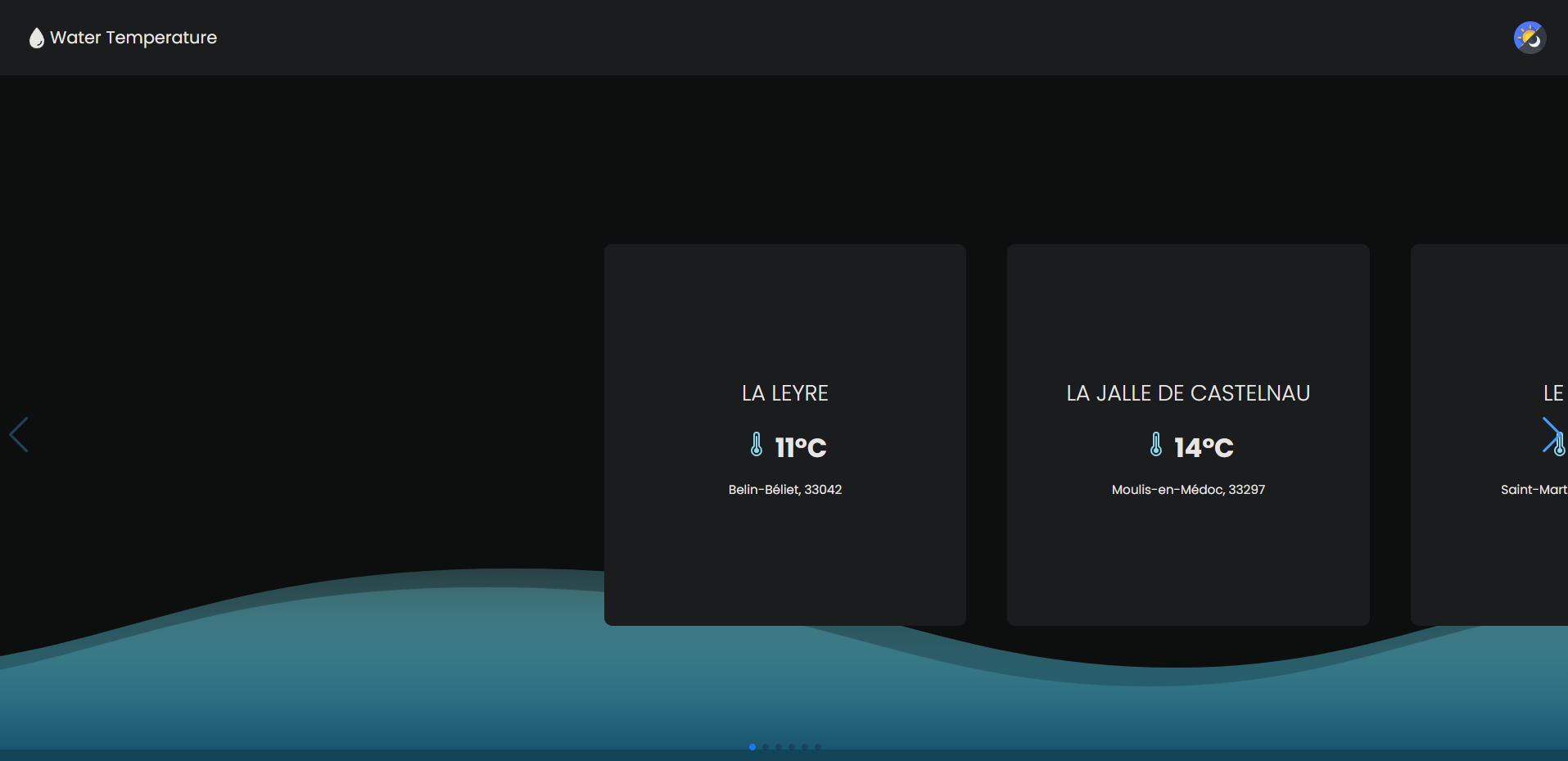The height and width of the screenshot is (761, 1568).
Task: Select the first pagination dot
Action: coord(752,747)
